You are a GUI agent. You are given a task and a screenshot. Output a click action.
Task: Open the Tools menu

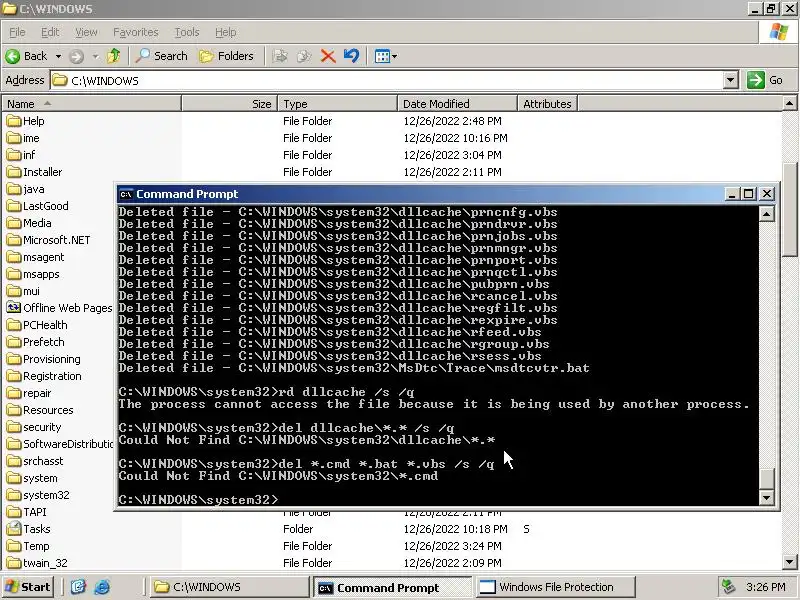click(187, 32)
